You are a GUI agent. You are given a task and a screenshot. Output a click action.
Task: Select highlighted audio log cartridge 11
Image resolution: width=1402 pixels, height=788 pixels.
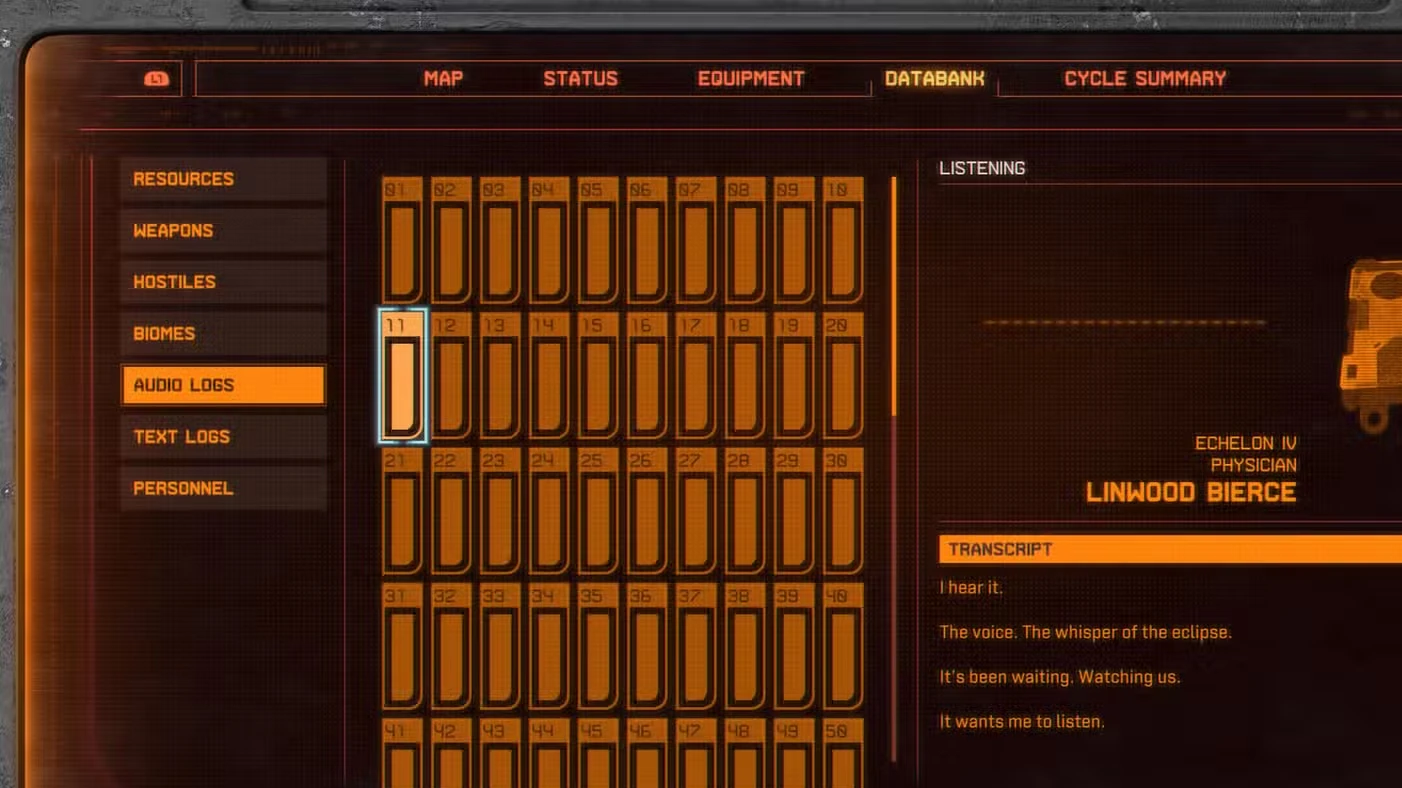[x=402, y=376]
